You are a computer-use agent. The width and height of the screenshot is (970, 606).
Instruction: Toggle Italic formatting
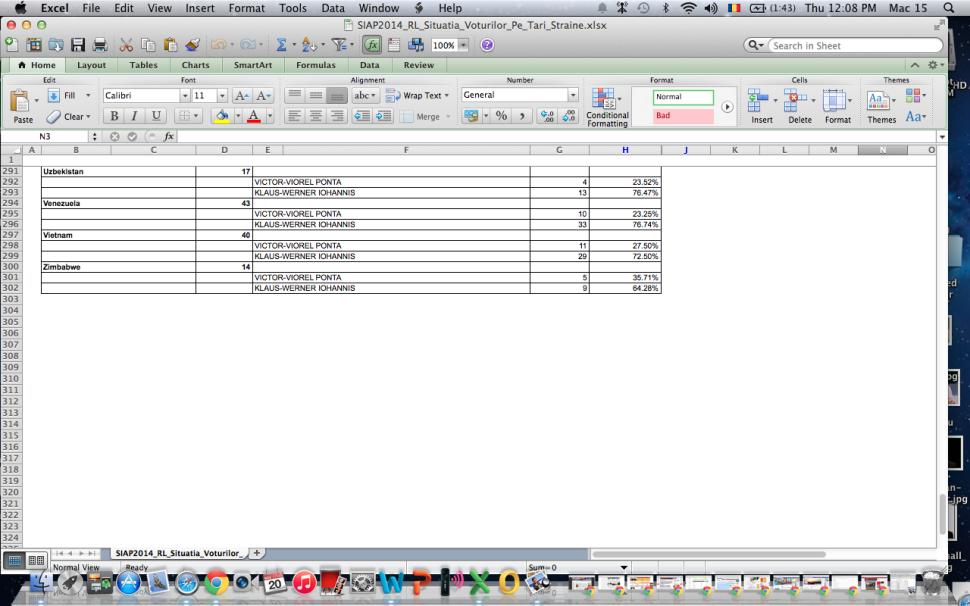tap(136, 116)
